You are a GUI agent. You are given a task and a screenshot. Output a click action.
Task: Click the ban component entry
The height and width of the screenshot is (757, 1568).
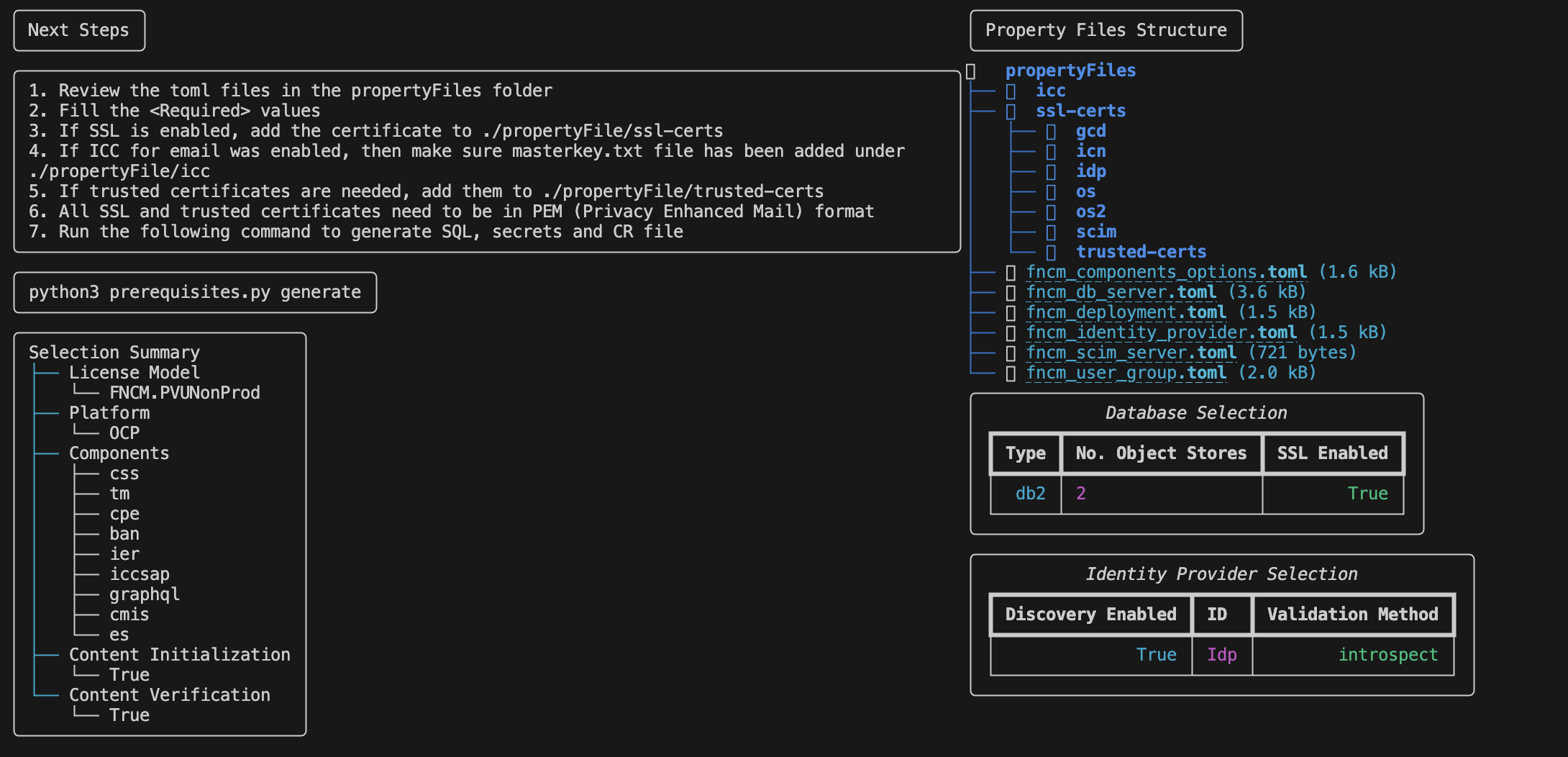[x=124, y=534]
